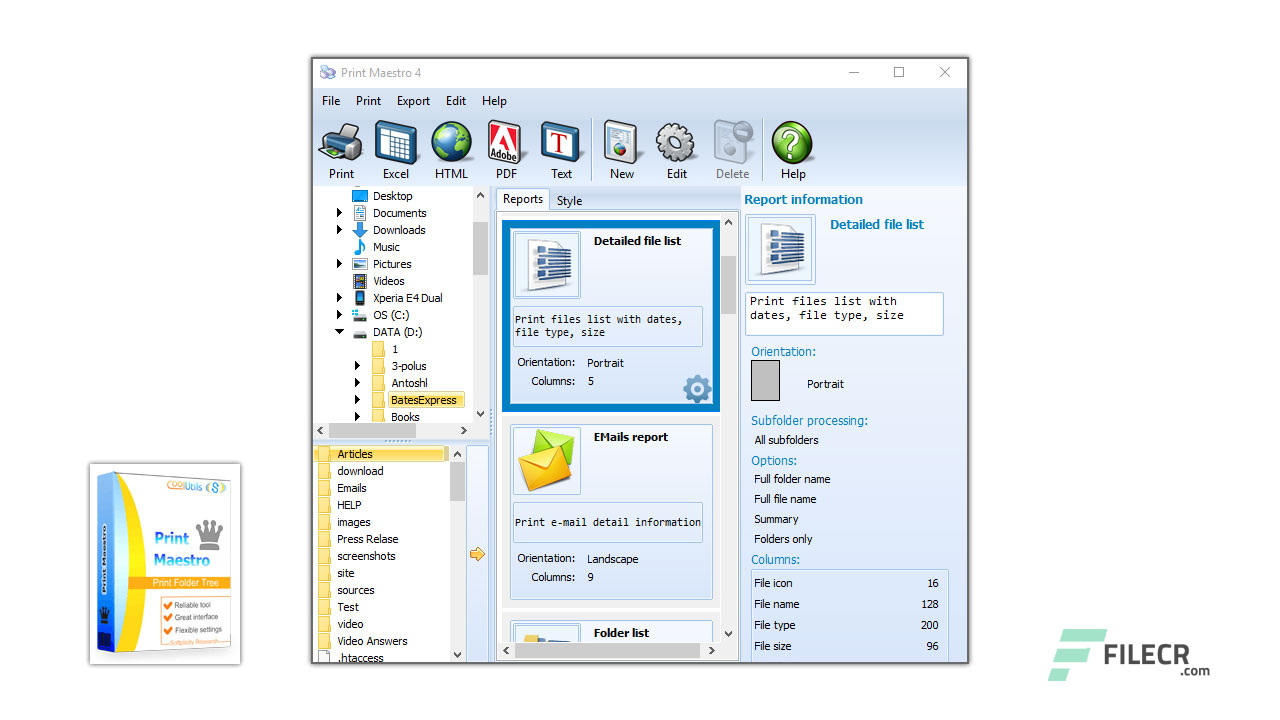Click the Full folder name option
1280x720 pixels.
pos(792,479)
